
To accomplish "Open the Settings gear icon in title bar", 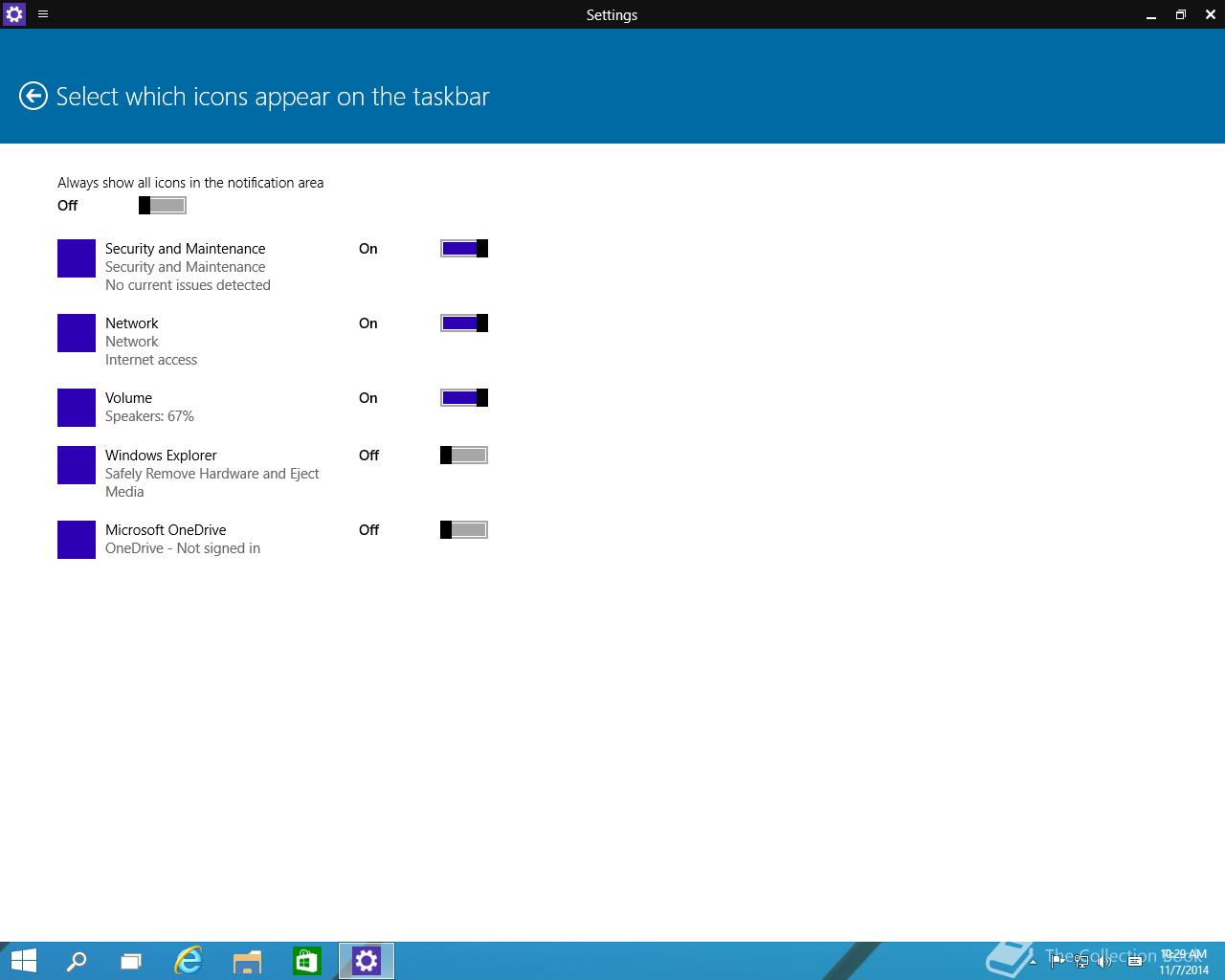I will pos(14,14).
